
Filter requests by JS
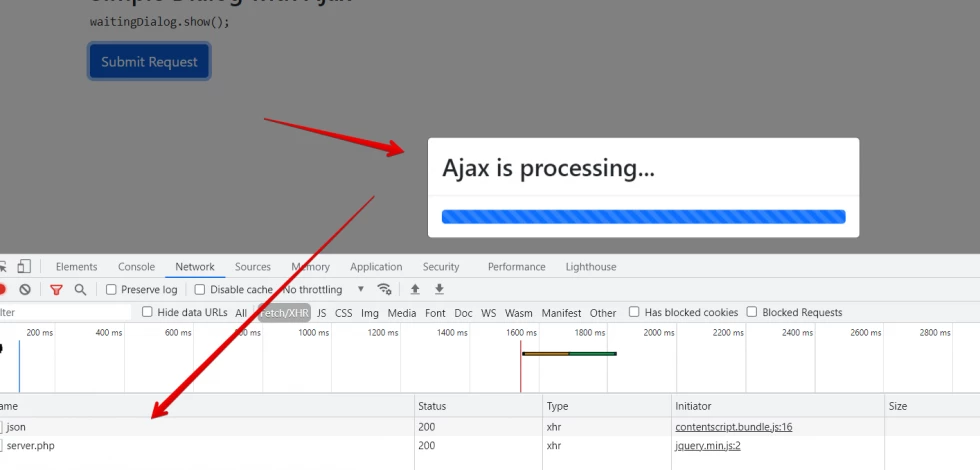point(321,312)
